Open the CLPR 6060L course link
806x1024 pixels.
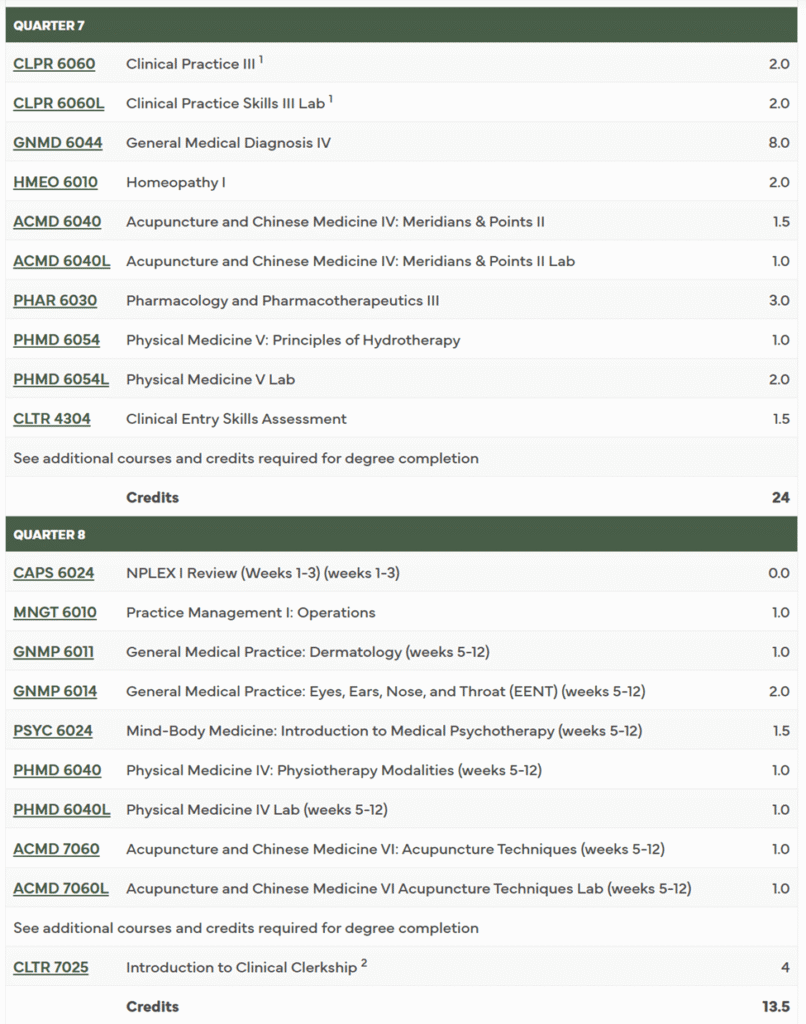coord(59,103)
